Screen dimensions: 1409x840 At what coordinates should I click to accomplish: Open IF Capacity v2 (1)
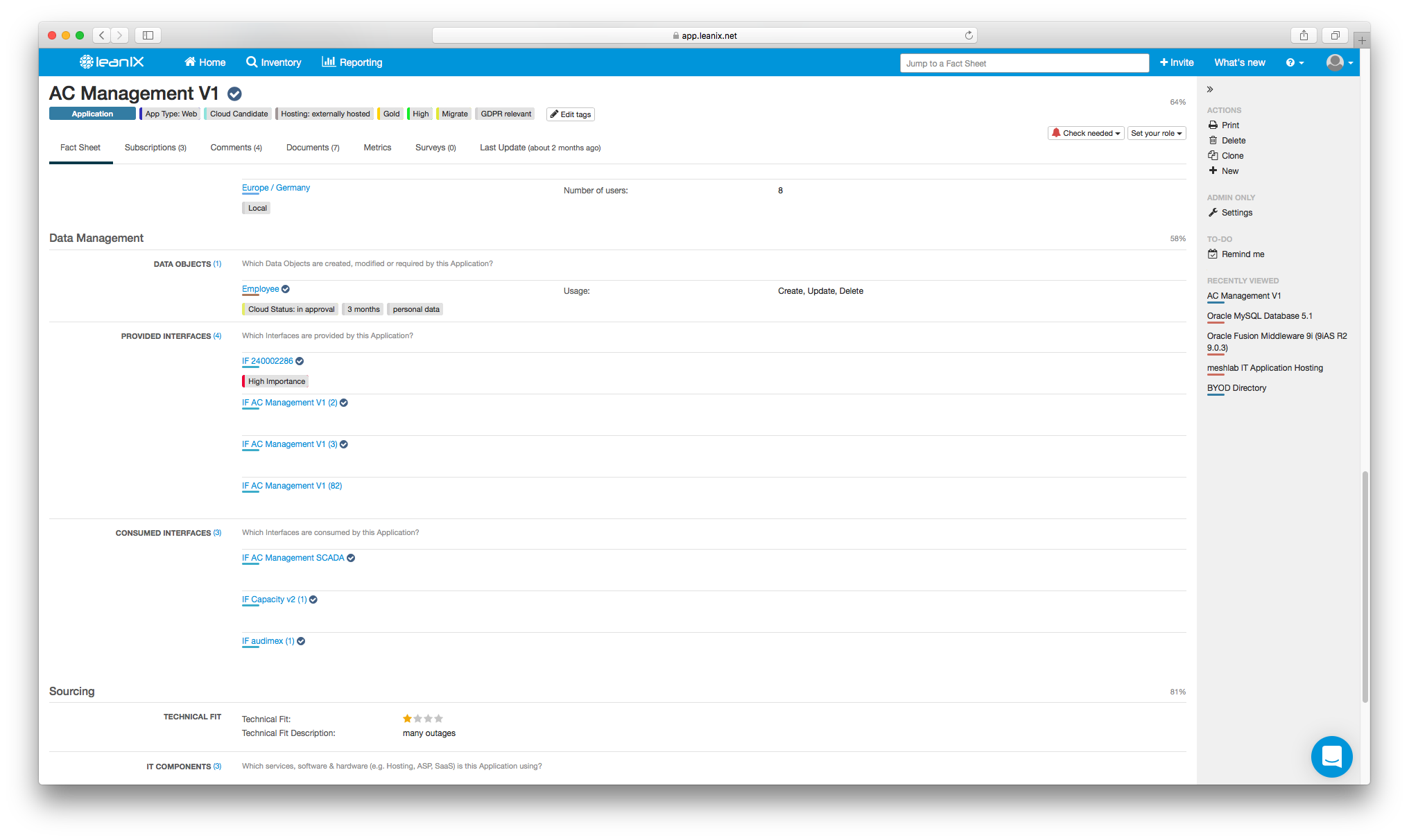275,600
